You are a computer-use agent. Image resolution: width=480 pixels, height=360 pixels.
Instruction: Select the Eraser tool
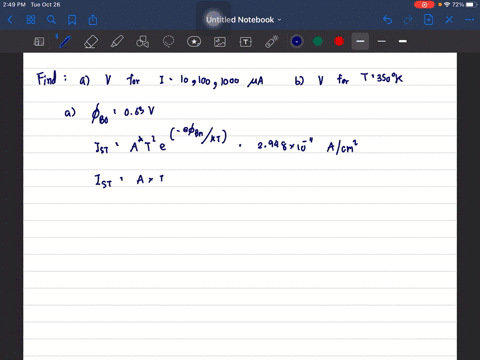tap(91, 42)
